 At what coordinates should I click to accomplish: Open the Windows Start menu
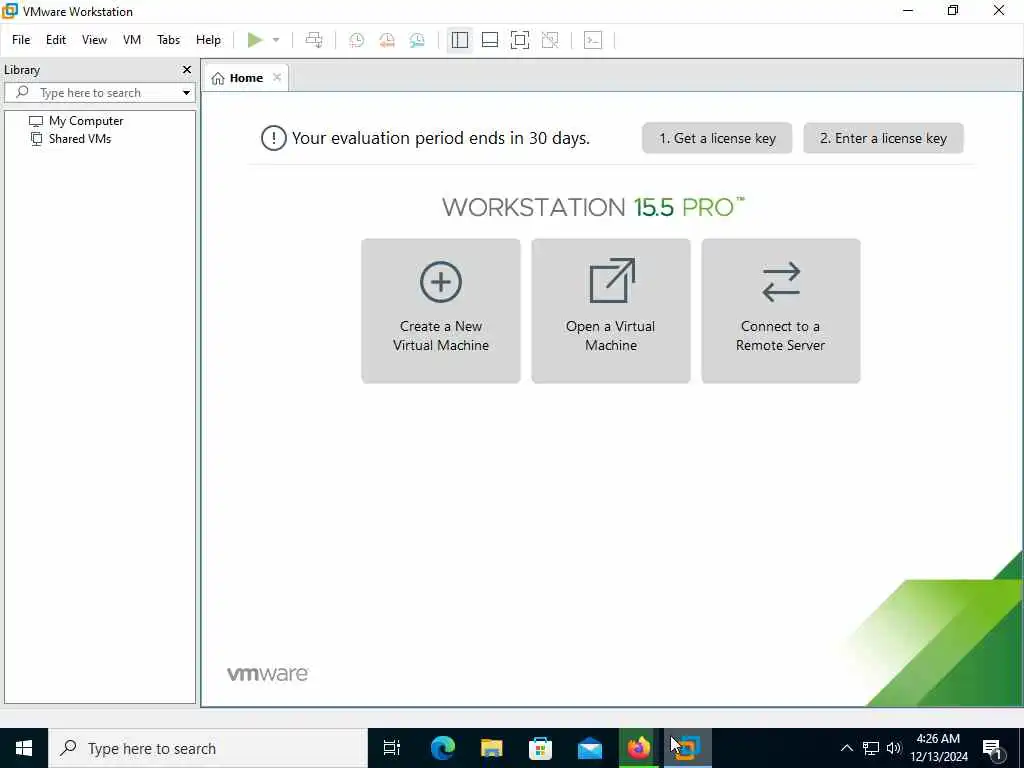pyautogui.click(x=24, y=748)
